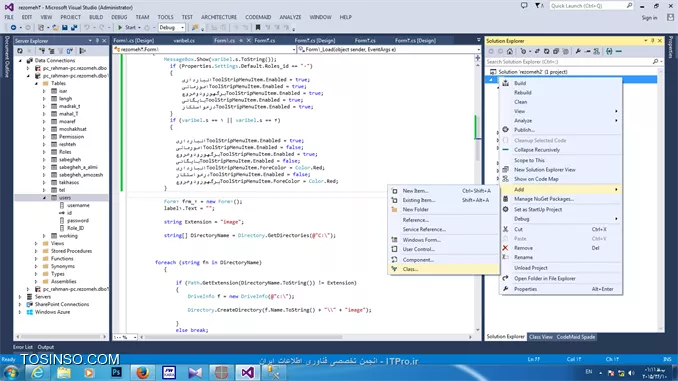This screenshot has width=678, height=381.
Task: Click the bookmark toolbar icon
Action: (x=258, y=28)
